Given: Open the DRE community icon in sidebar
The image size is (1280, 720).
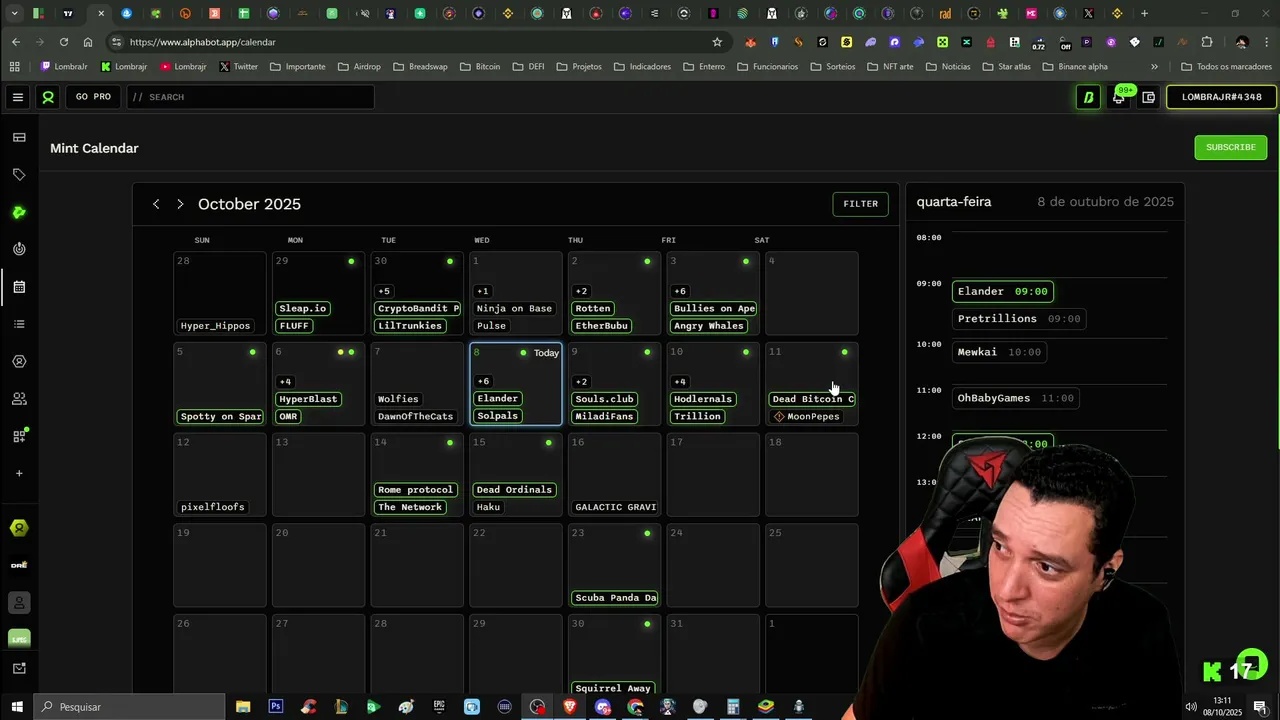Looking at the screenshot, I should point(19,565).
